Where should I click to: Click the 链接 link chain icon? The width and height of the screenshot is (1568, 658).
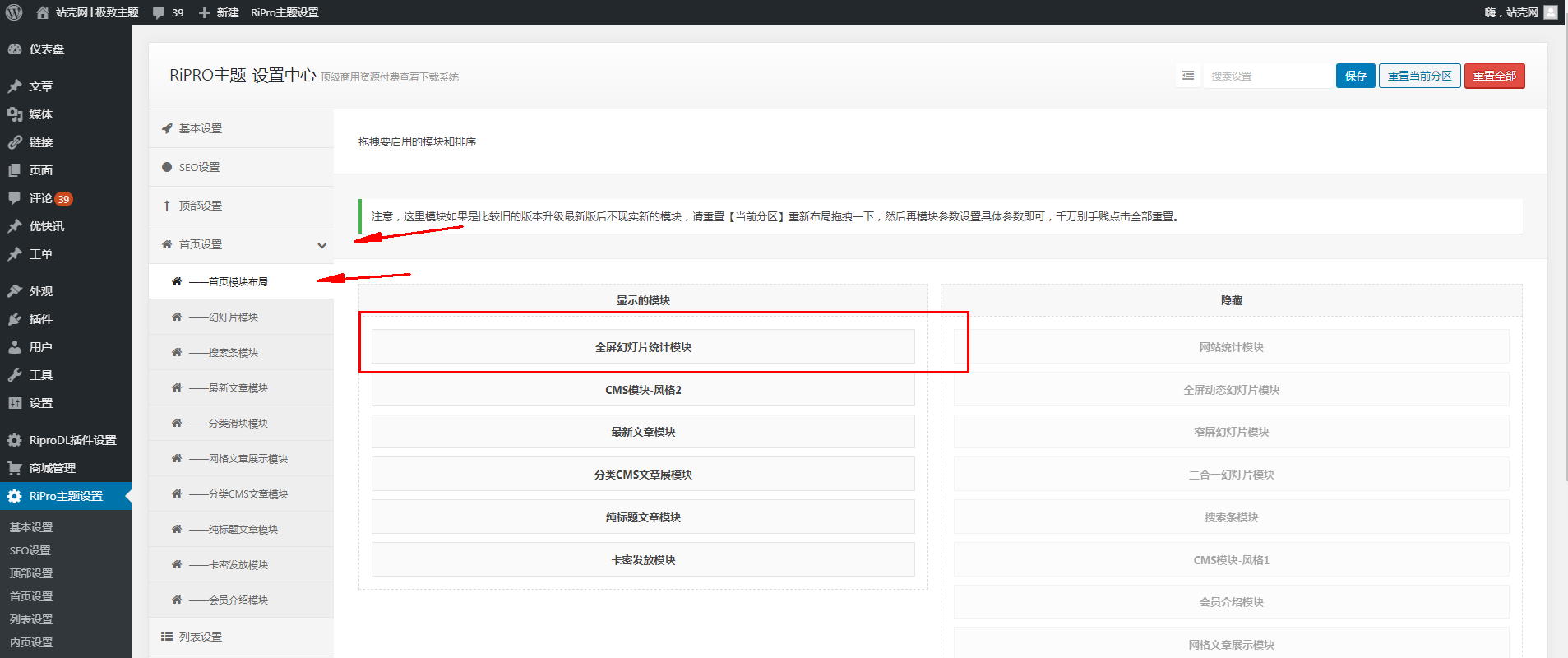click(15, 142)
